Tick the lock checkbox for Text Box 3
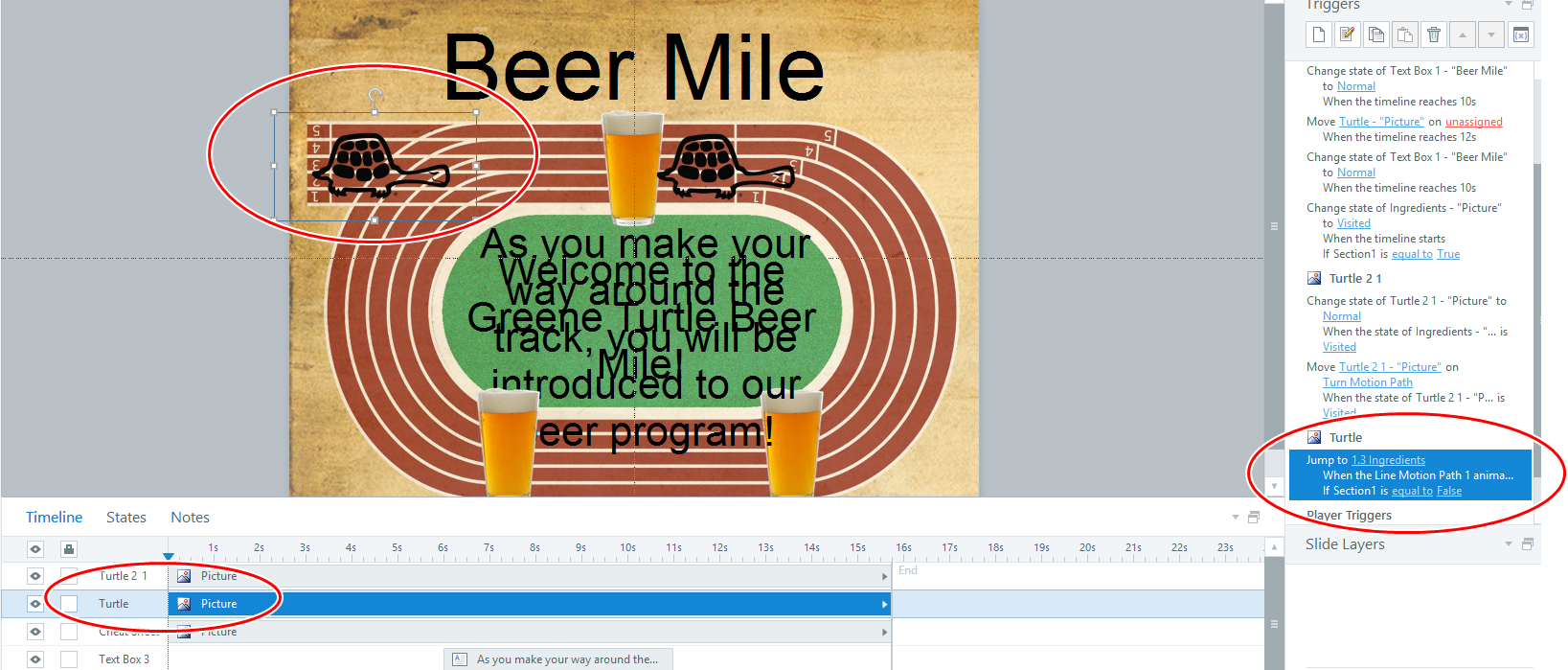This screenshot has height=670, width=1568. pos(69,659)
